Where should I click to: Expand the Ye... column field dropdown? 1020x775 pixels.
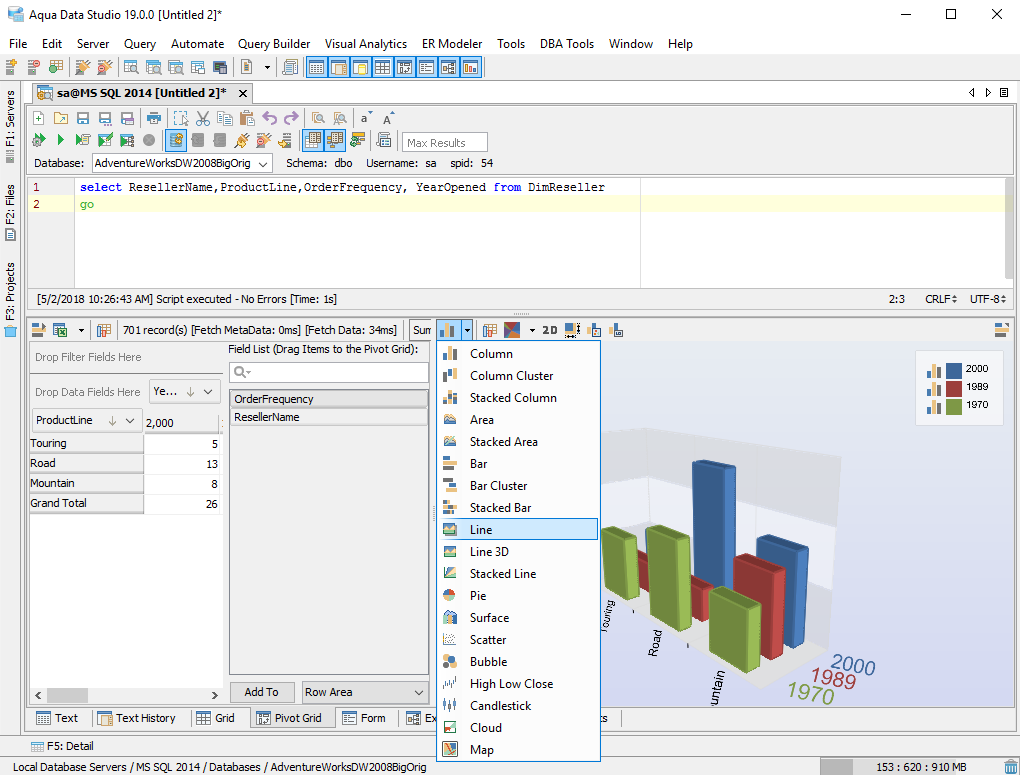[x=208, y=392]
